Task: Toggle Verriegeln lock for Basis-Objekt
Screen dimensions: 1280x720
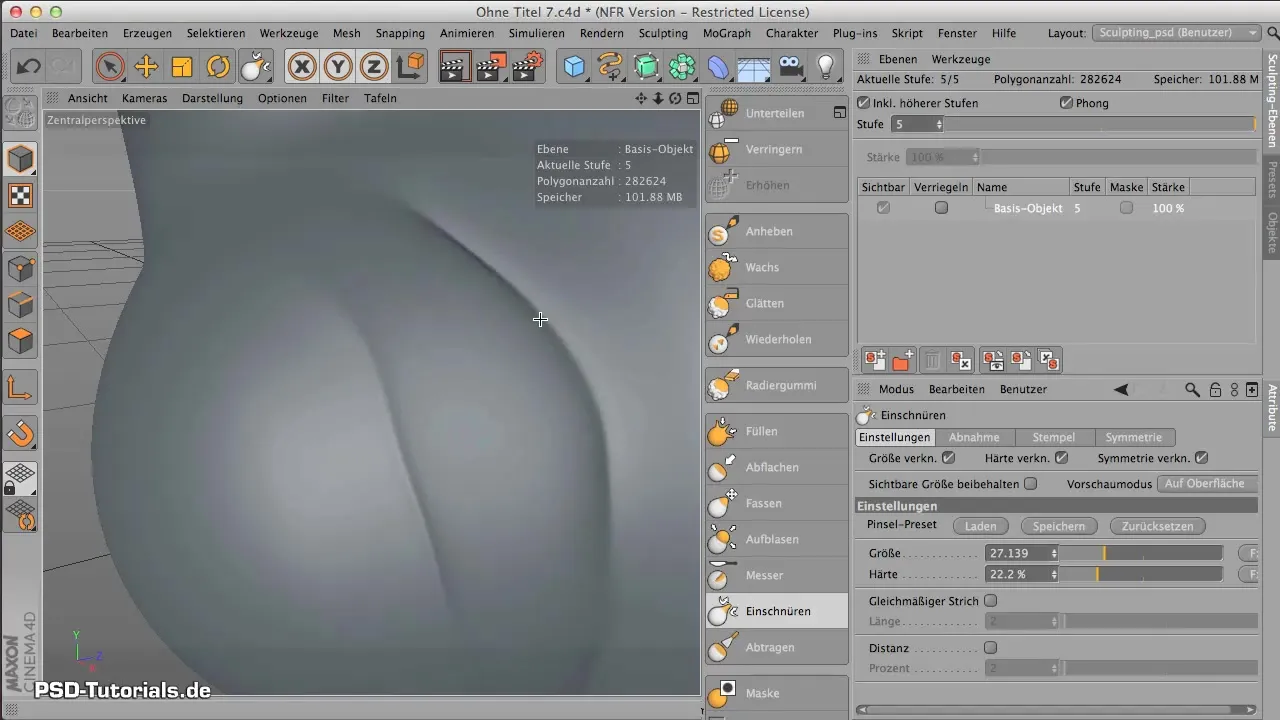Action: [x=941, y=208]
